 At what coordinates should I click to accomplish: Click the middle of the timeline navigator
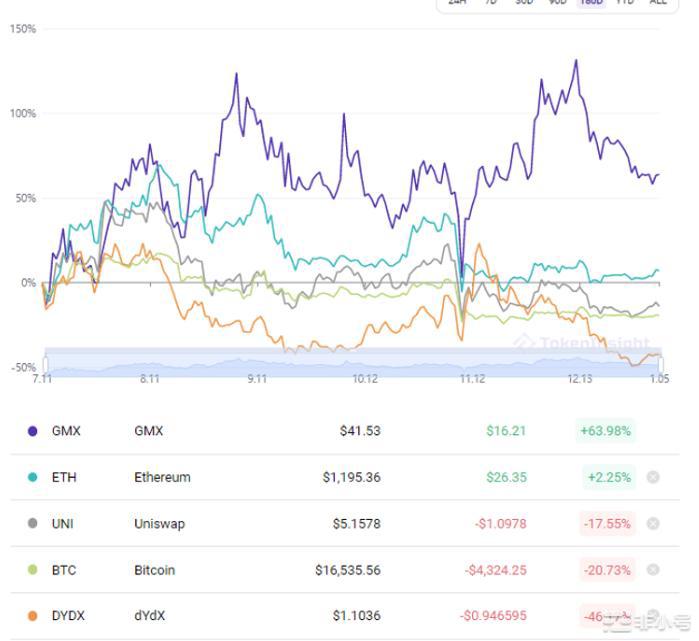coord(353,365)
